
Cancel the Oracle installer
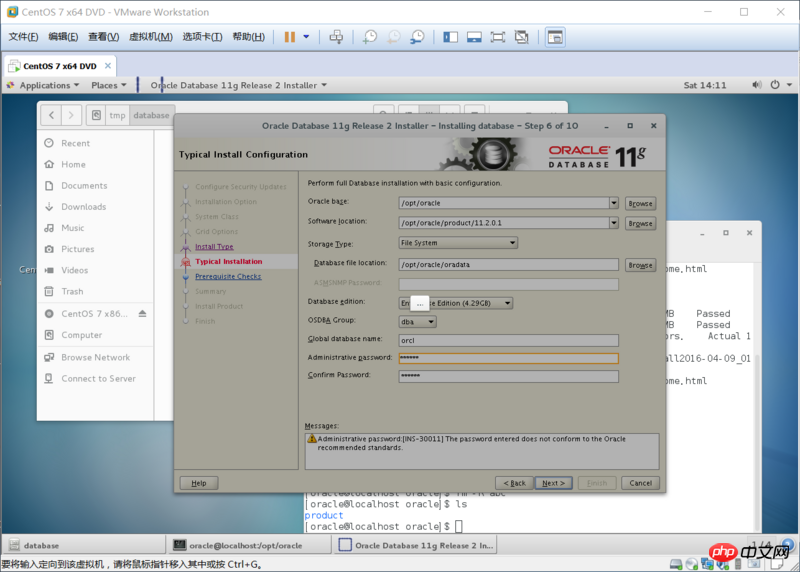pyautogui.click(x=640, y=483)
